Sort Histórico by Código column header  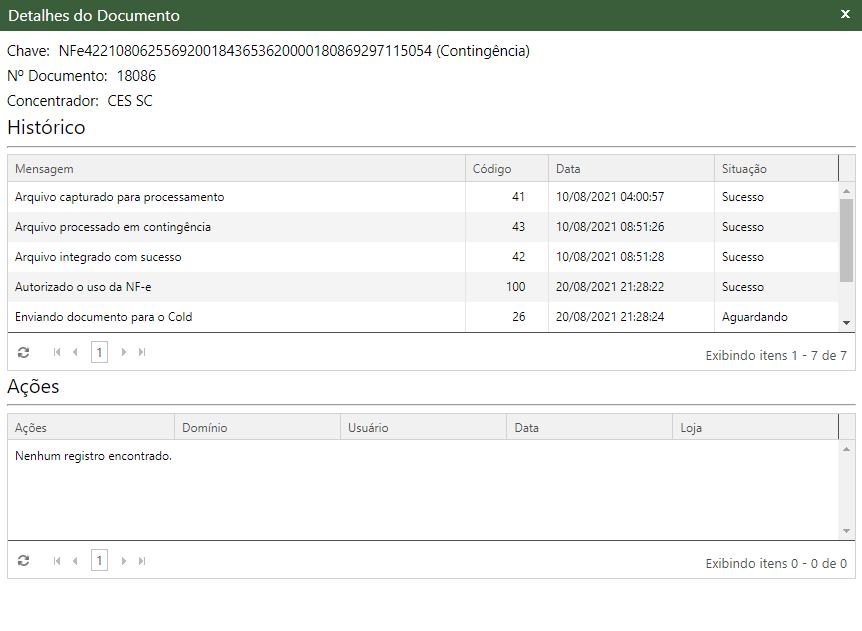492,169
